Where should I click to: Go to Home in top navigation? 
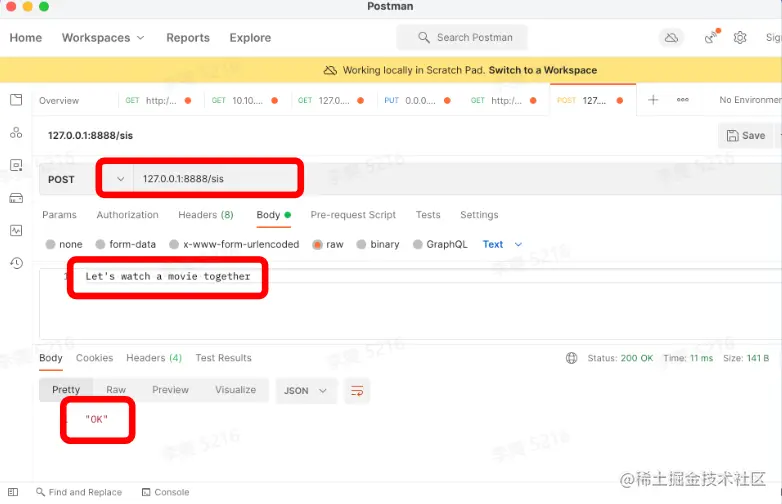pyautogui.click(x=25, y=38)
